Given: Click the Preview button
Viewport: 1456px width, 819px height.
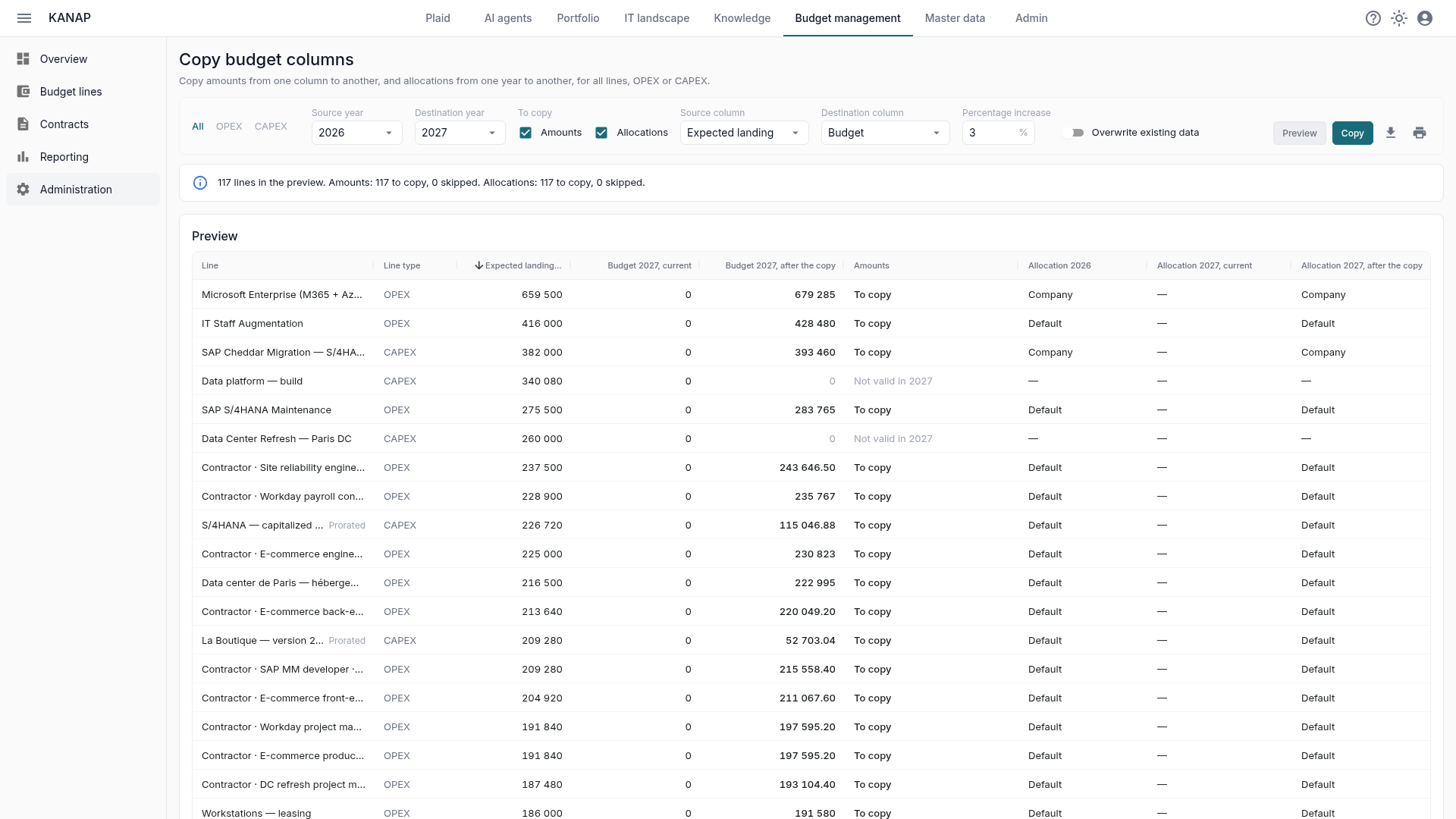Looking at the screenshot, I should click(x=1300, y=133).
